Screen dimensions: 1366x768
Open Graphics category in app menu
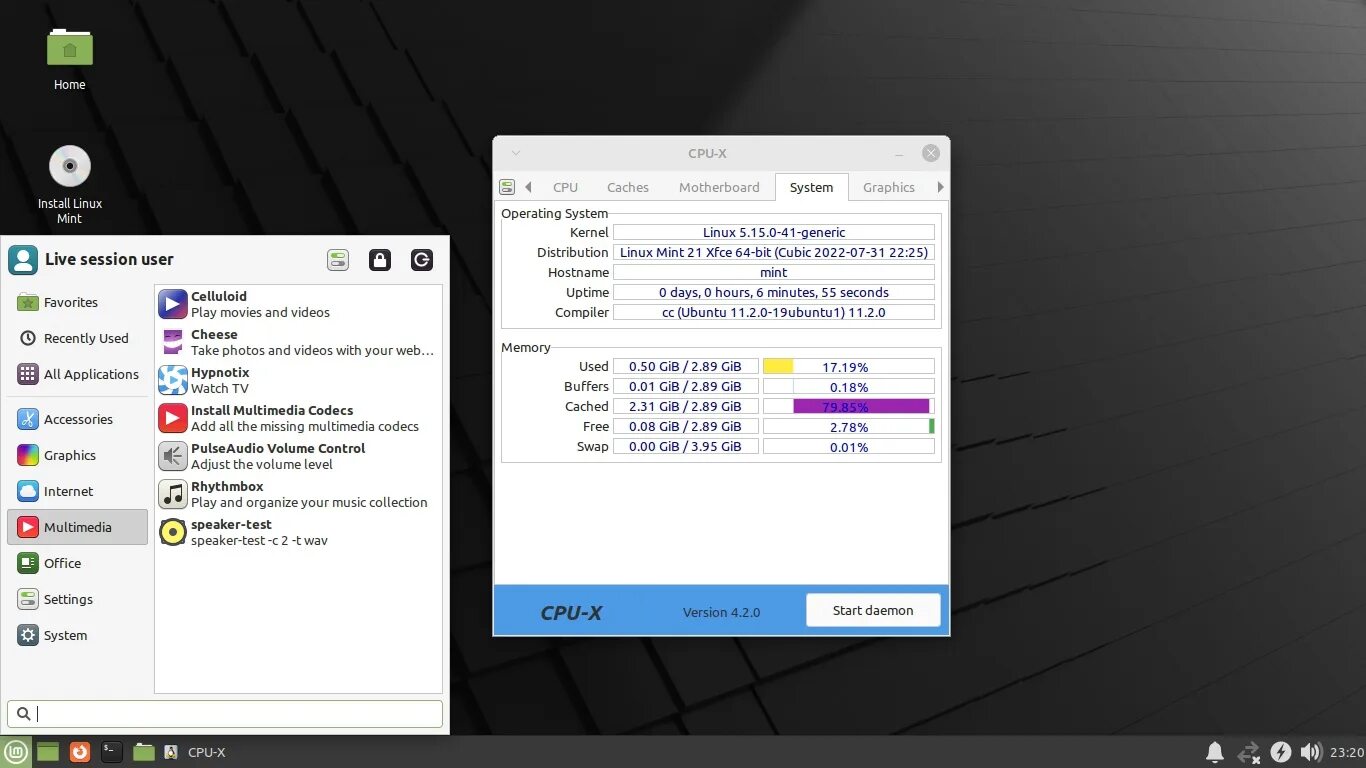coord(78,455)
